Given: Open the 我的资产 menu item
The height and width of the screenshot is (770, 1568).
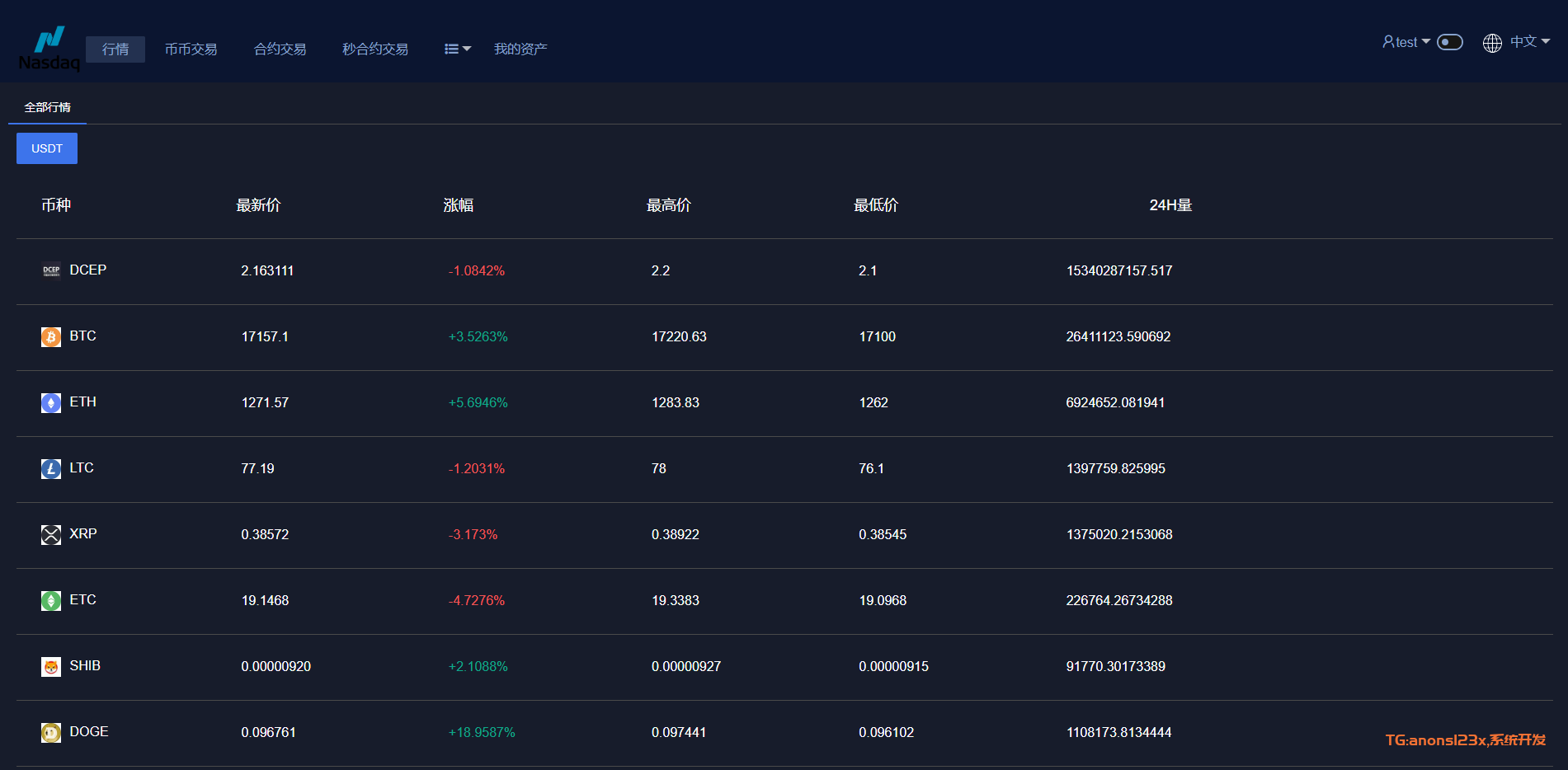Looking at the screenshot, I should 520,49.
